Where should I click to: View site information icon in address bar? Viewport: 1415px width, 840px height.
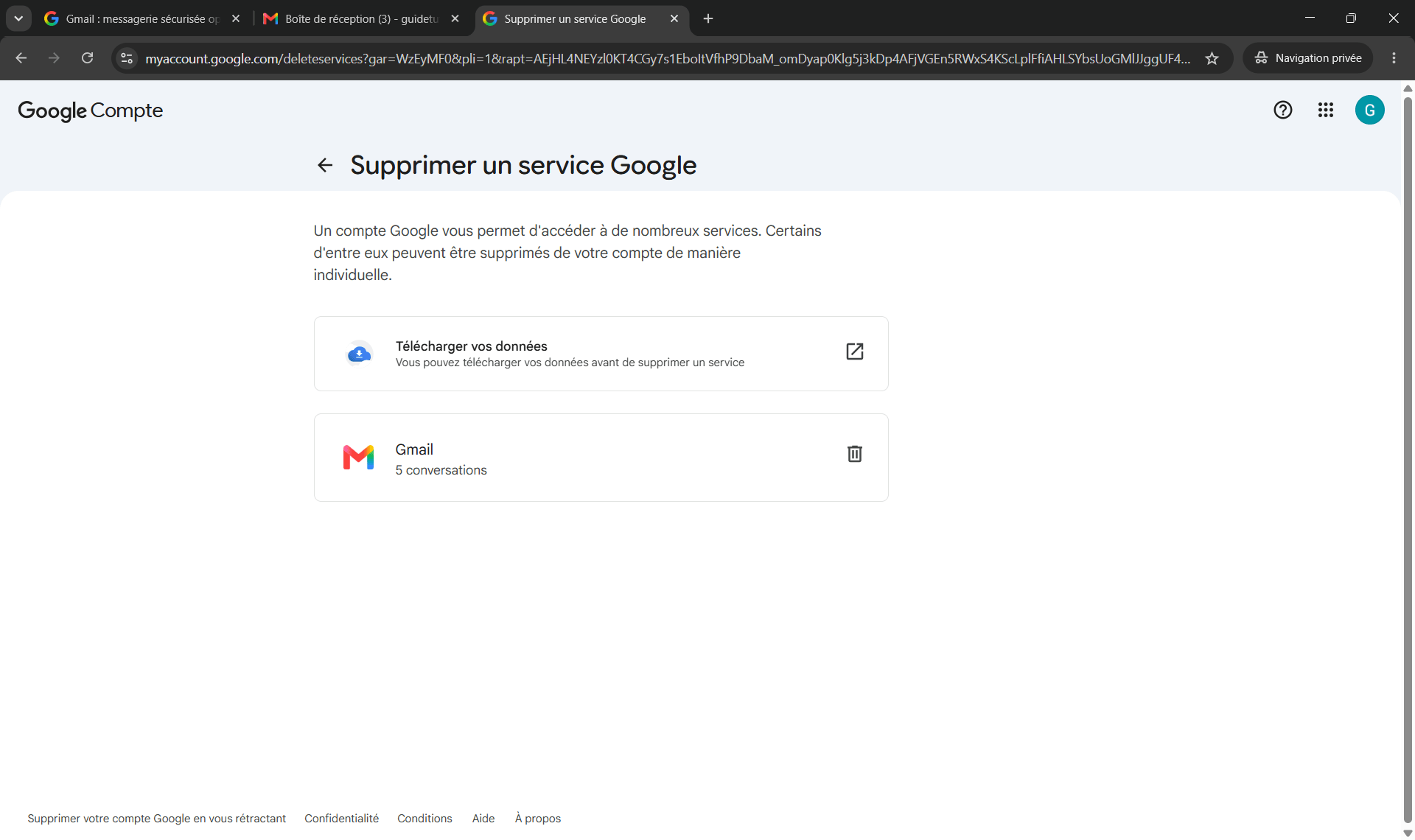coord(127,58)
